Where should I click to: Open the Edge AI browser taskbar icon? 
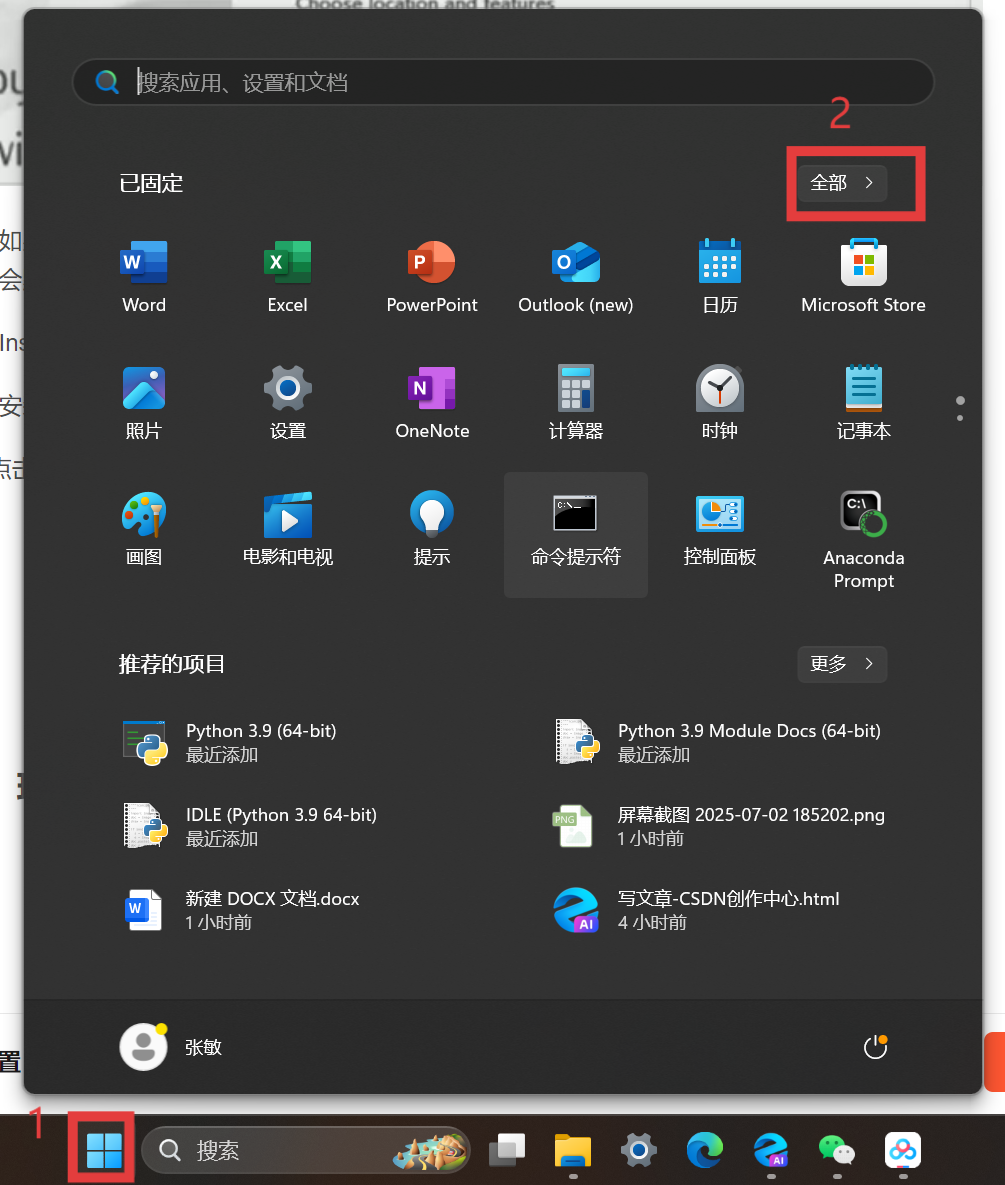click(771, 1150)
